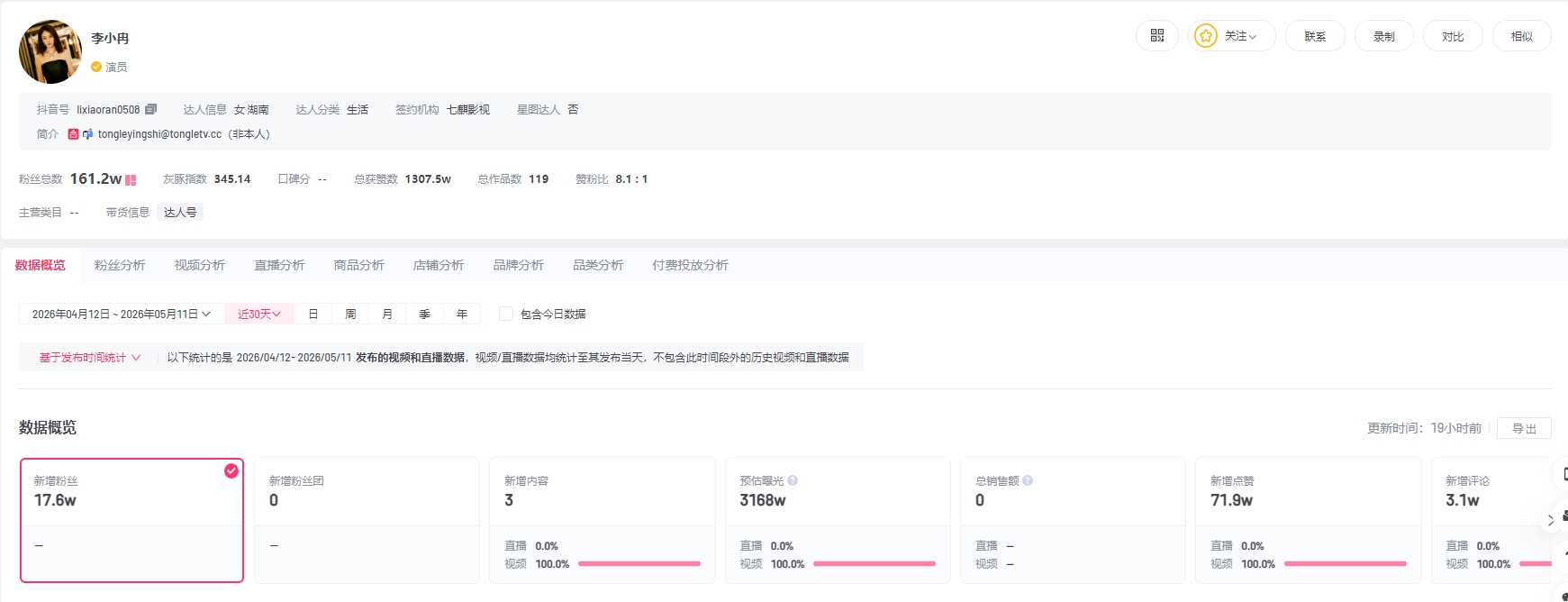Click the 71.9w new likes value
The height and width of the screenshot is (602, 1568).
point(1231,500)
